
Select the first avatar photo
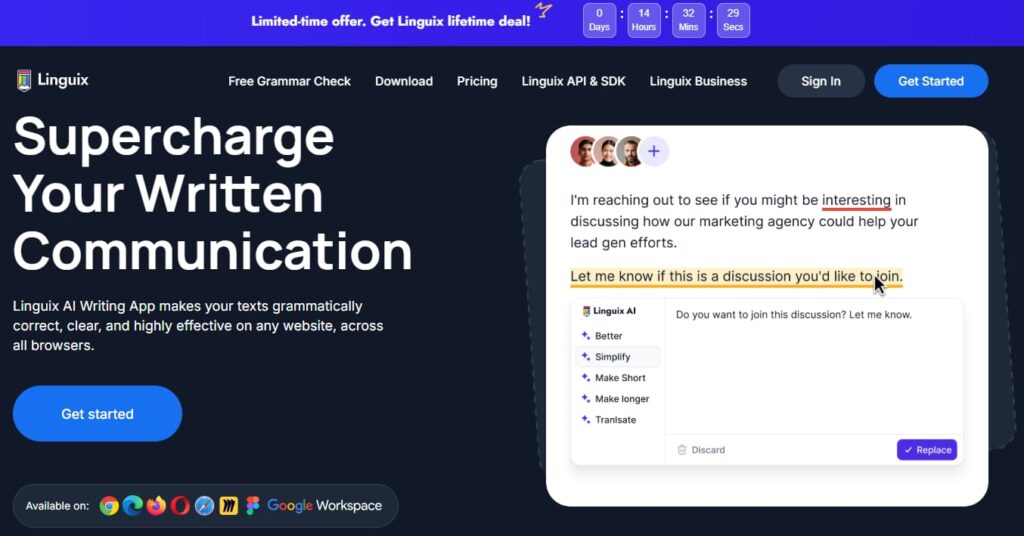[583, 151]
